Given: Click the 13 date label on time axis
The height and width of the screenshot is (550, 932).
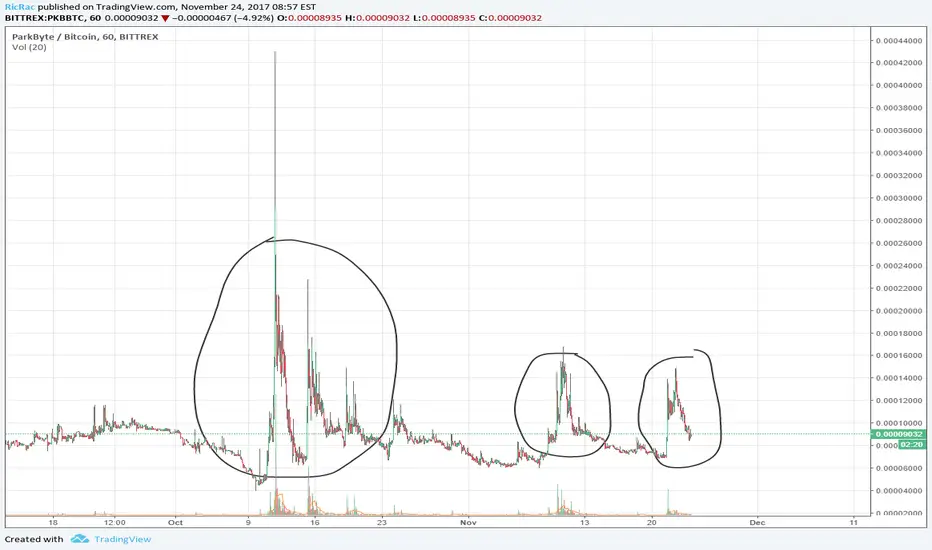Looking at the screenshot, I should coord(585,523).
